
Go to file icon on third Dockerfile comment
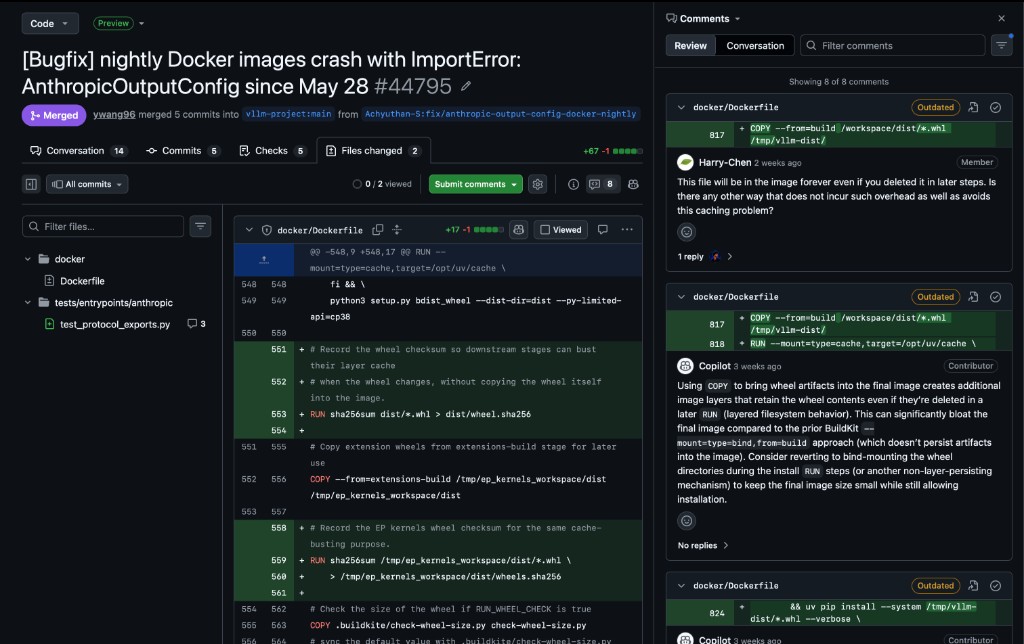point(973,586)
